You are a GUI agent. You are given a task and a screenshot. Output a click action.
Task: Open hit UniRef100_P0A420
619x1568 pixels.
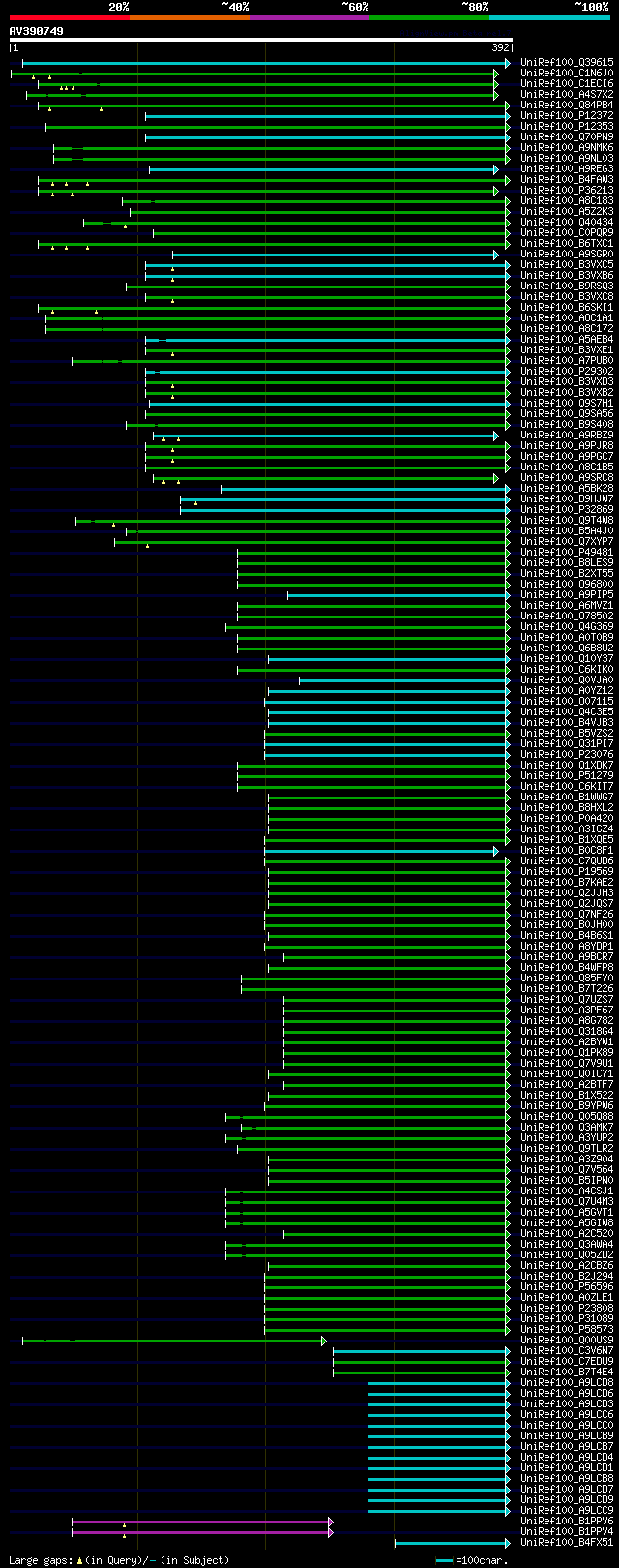pyautogui.click(x=567, y=818)
